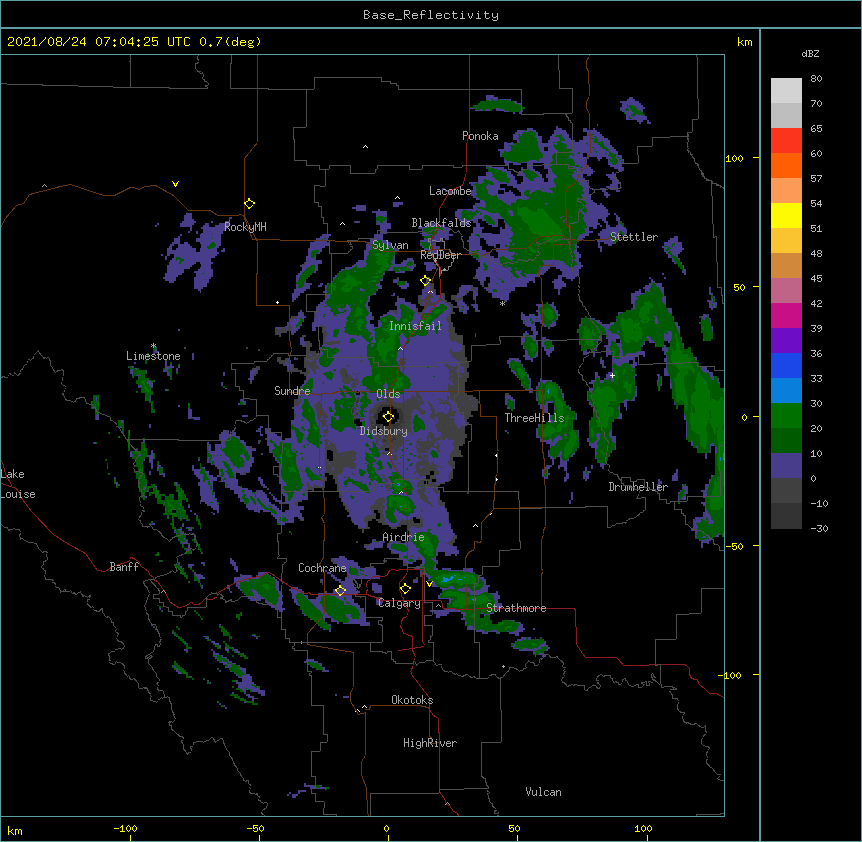Click the magenta 42 dBZ color swatch

[x=786, y=315]
